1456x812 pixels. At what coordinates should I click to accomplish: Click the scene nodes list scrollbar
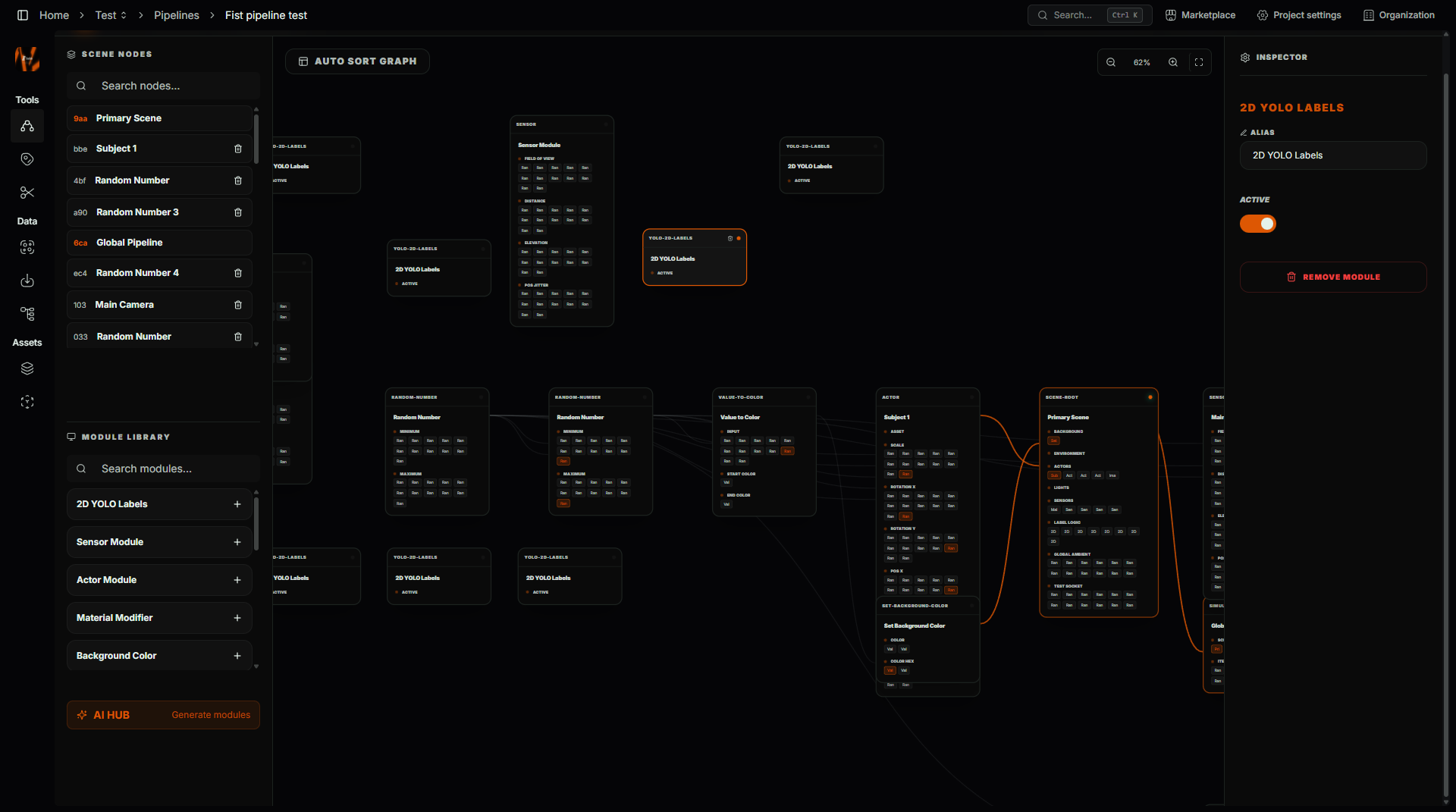point(256,139)
